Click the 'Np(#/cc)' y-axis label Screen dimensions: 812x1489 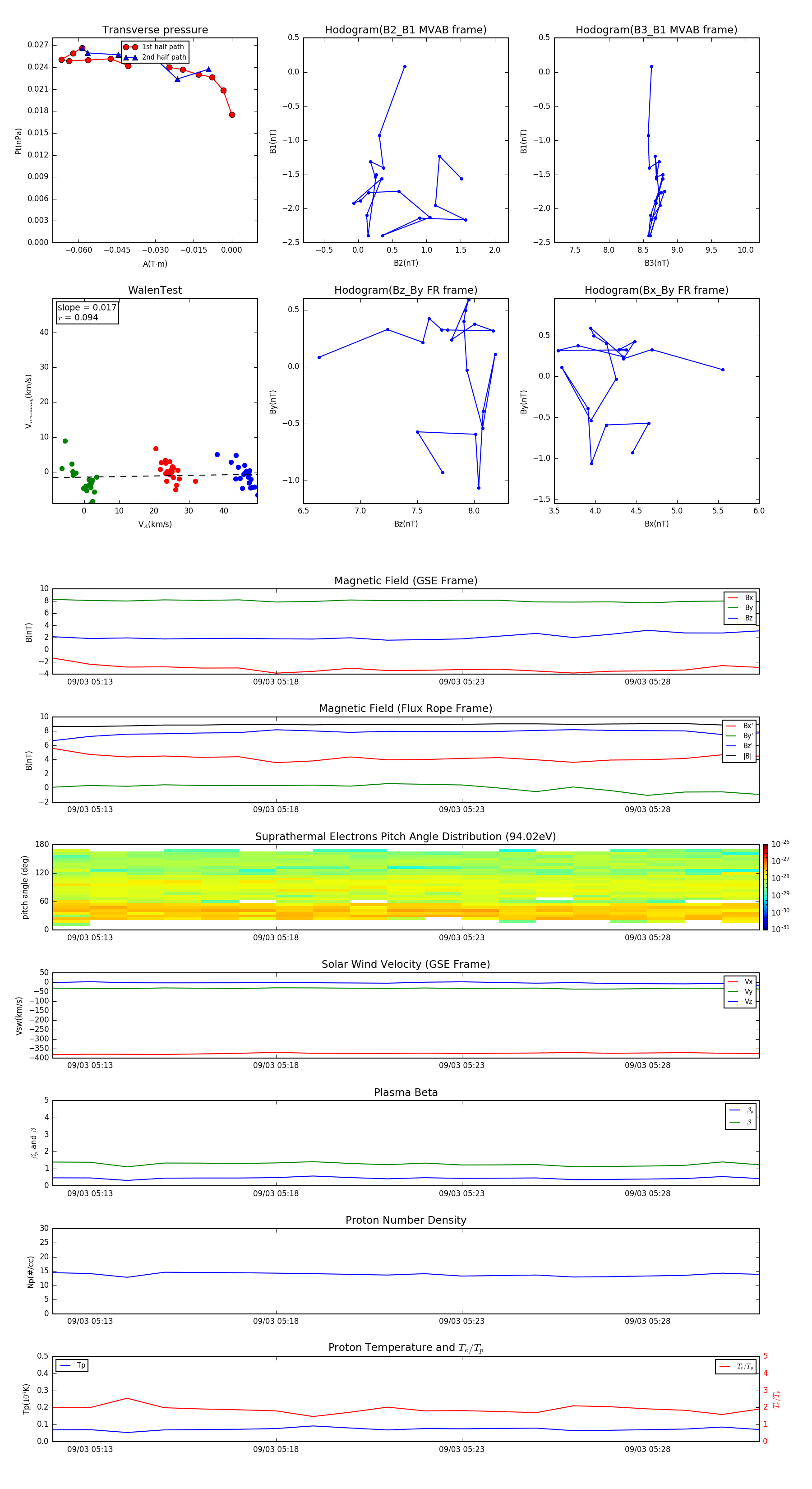[x=31, y=1272]
